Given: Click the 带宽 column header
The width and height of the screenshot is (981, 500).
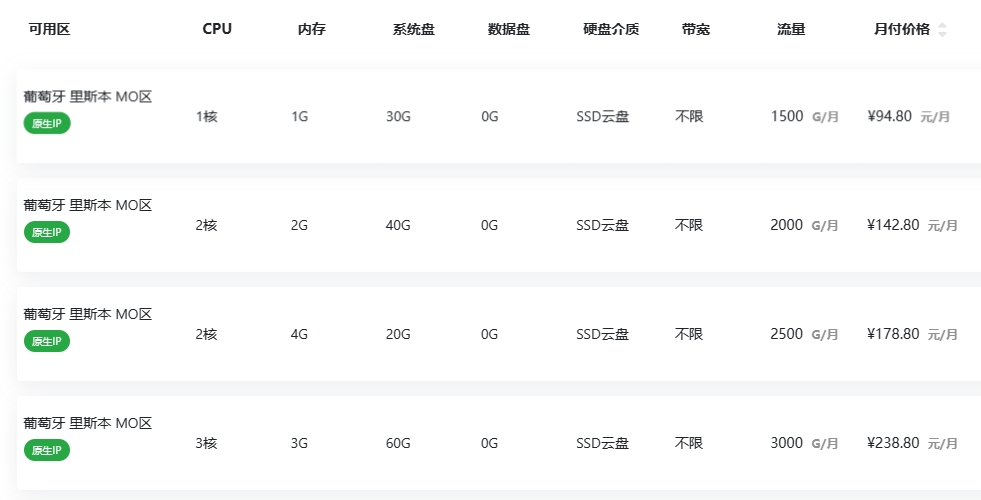Looking at the screenshot, I should click(x=696, y=29).
